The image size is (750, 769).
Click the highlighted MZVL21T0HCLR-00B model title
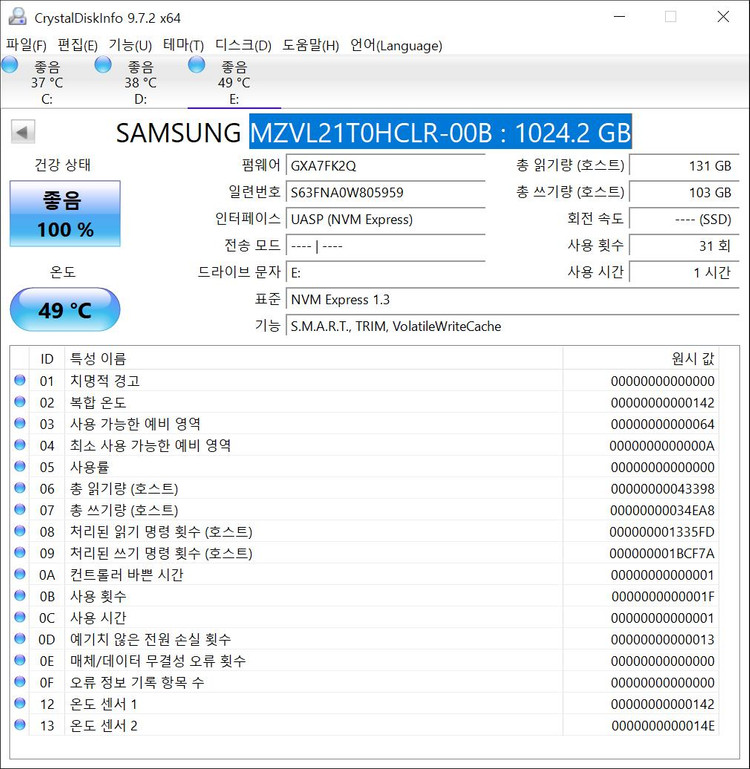(440, 132)
